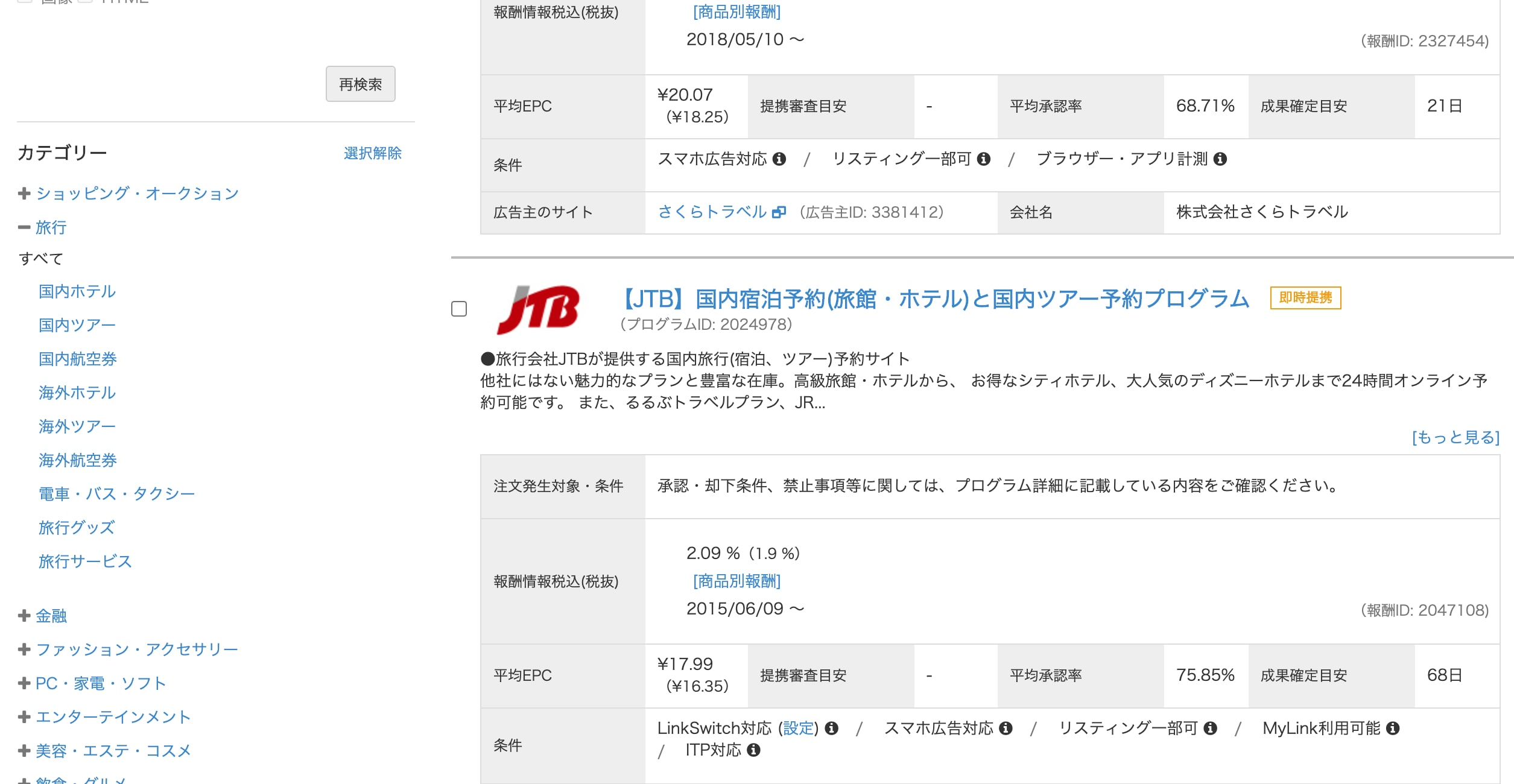The image size is (1514, 784).
Task: Select 海外ツアー subcategory
Action: point(77,426)
